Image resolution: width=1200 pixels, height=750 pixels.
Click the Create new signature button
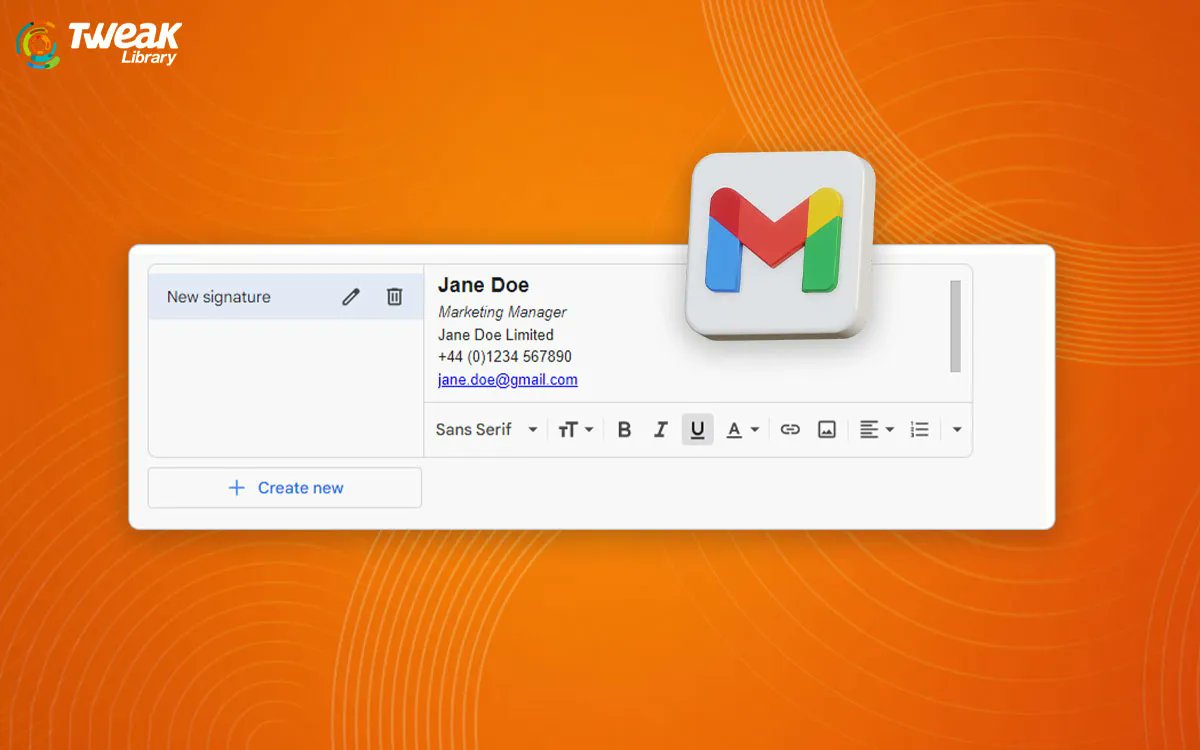(285, 488)
